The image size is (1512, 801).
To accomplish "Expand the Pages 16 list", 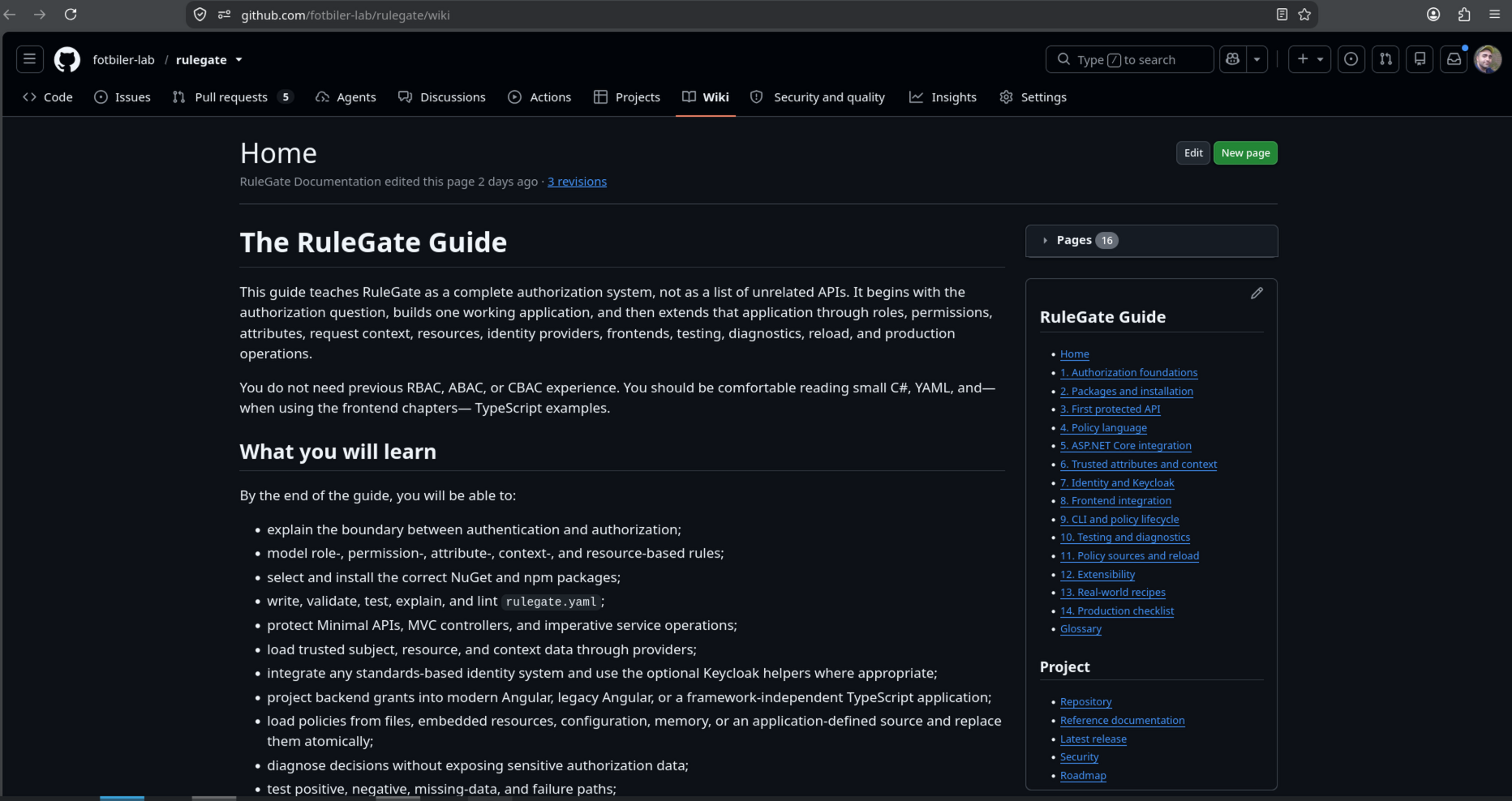I will point(1152,241).
